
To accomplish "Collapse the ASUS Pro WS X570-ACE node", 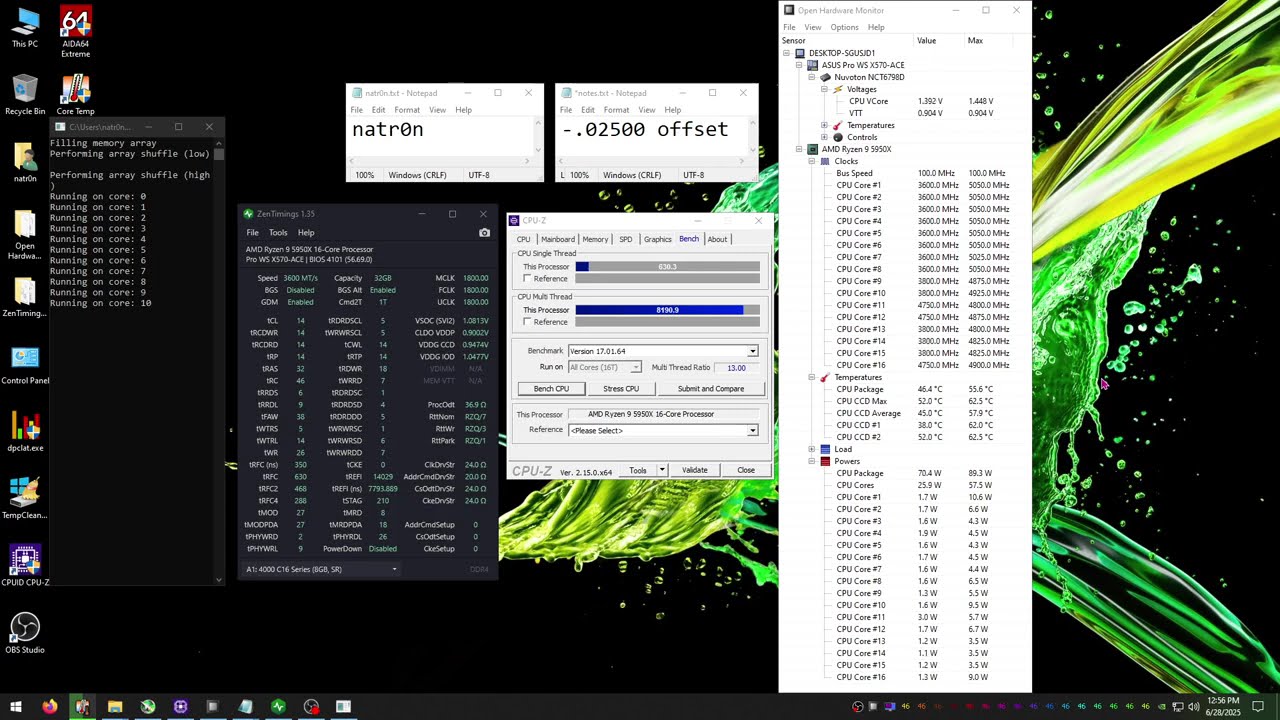I will 799,65.
